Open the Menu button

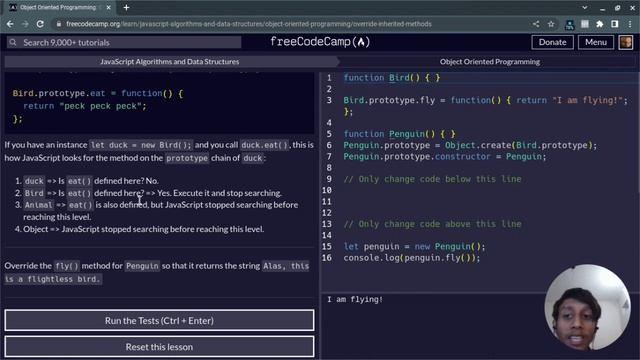coord(596,42)
